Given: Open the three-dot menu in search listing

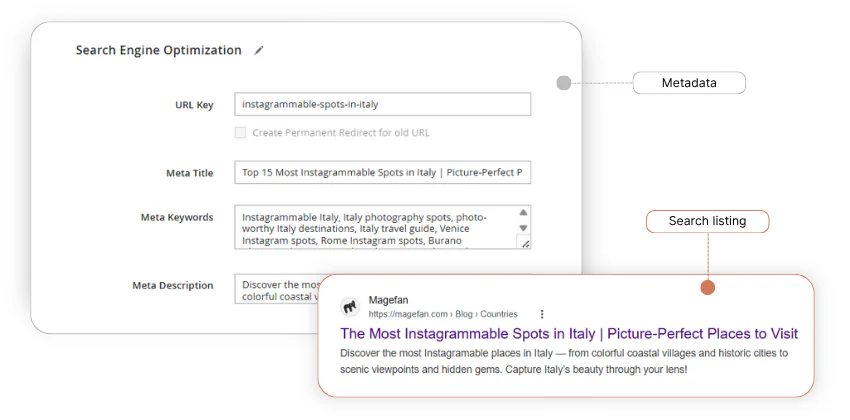Looking at the screenshot, I should click(542, 313).
